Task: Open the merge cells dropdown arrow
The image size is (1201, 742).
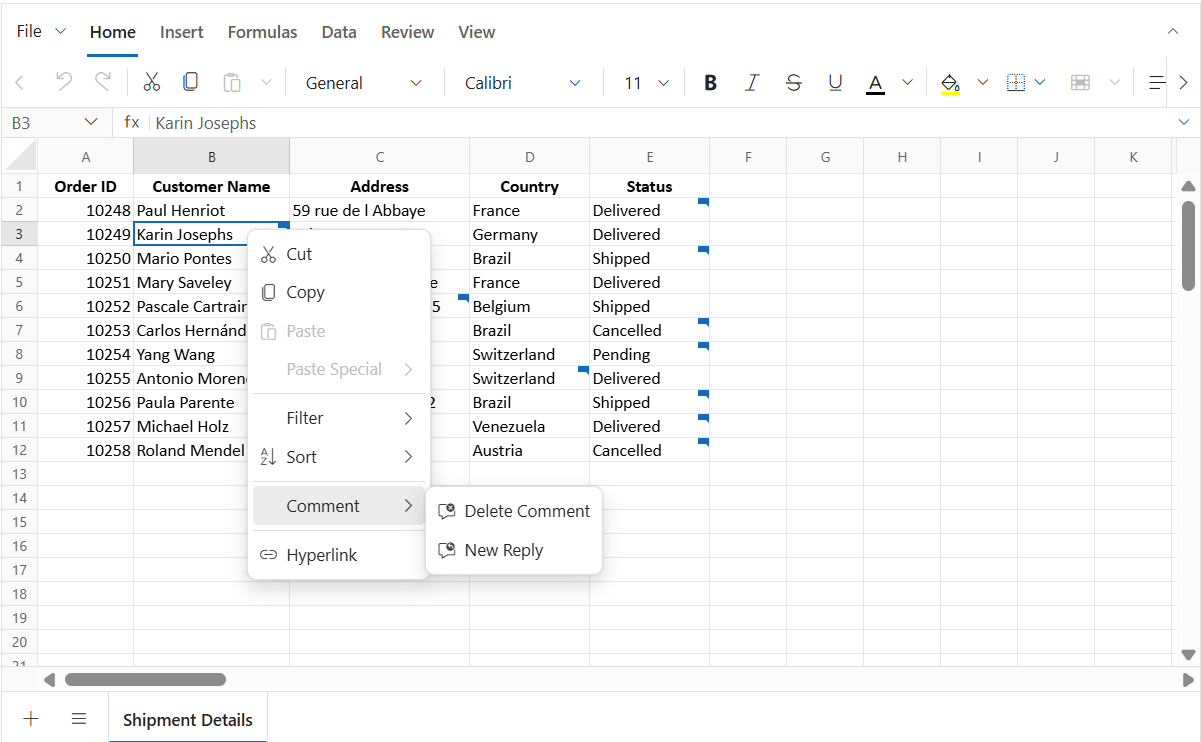Action: coord(1114,83)
